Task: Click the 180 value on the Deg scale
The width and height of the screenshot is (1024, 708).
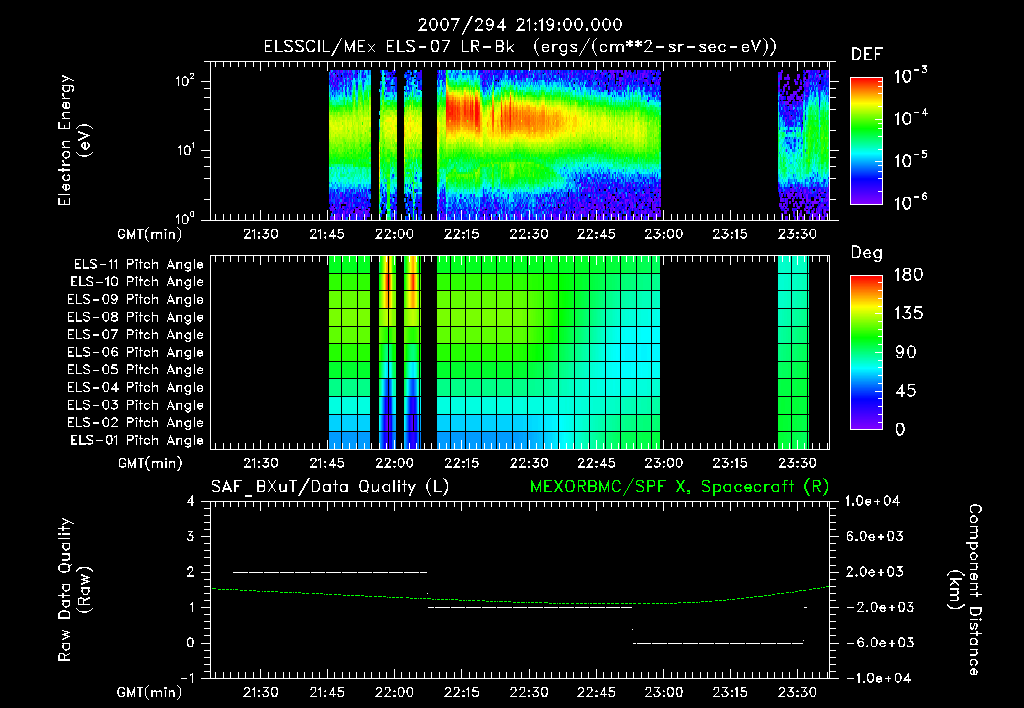Action: click(908, 275)
